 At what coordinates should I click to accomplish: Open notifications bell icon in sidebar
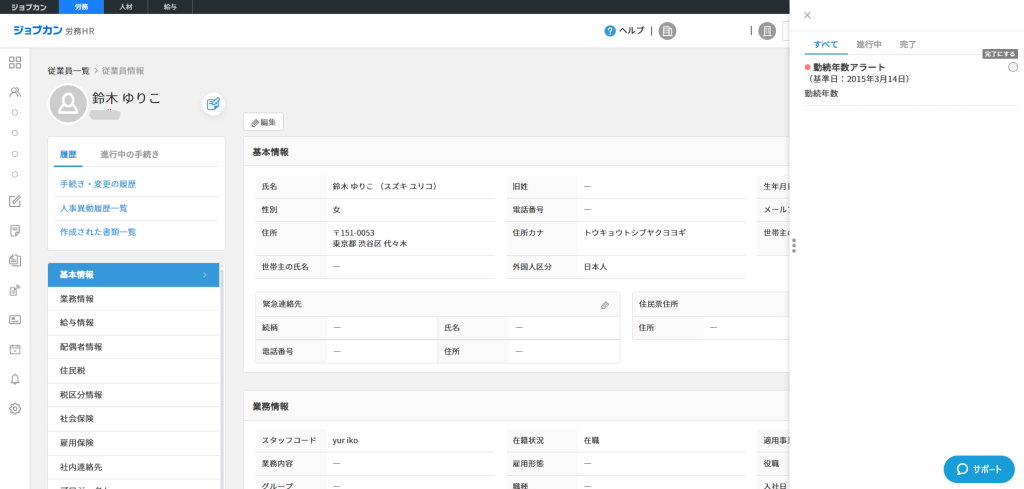pos(15,379)
